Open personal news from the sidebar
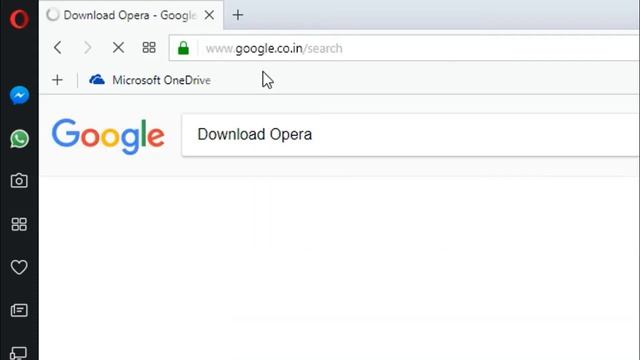The height and width of the screenshot is (360, 640). pyautogui.click(x=19, y=310)
